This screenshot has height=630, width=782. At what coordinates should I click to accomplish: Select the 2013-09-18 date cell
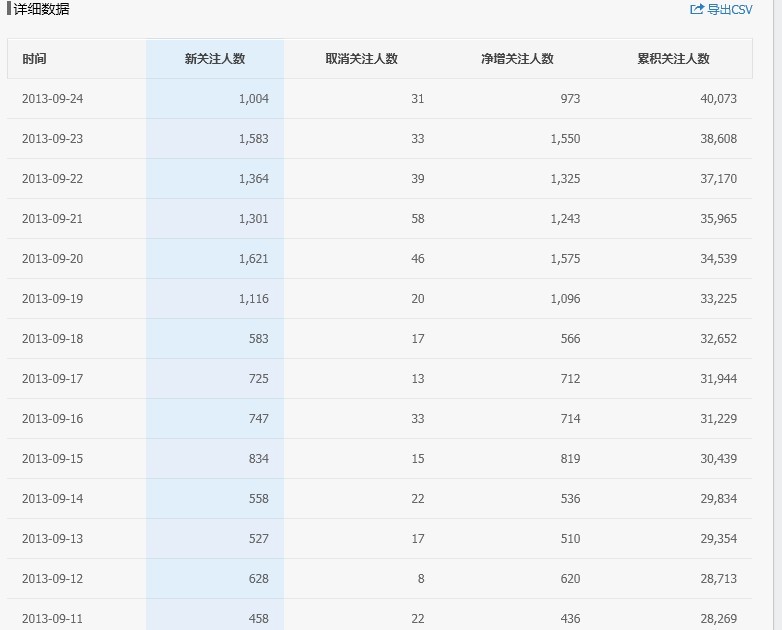[x=52, y=339]
